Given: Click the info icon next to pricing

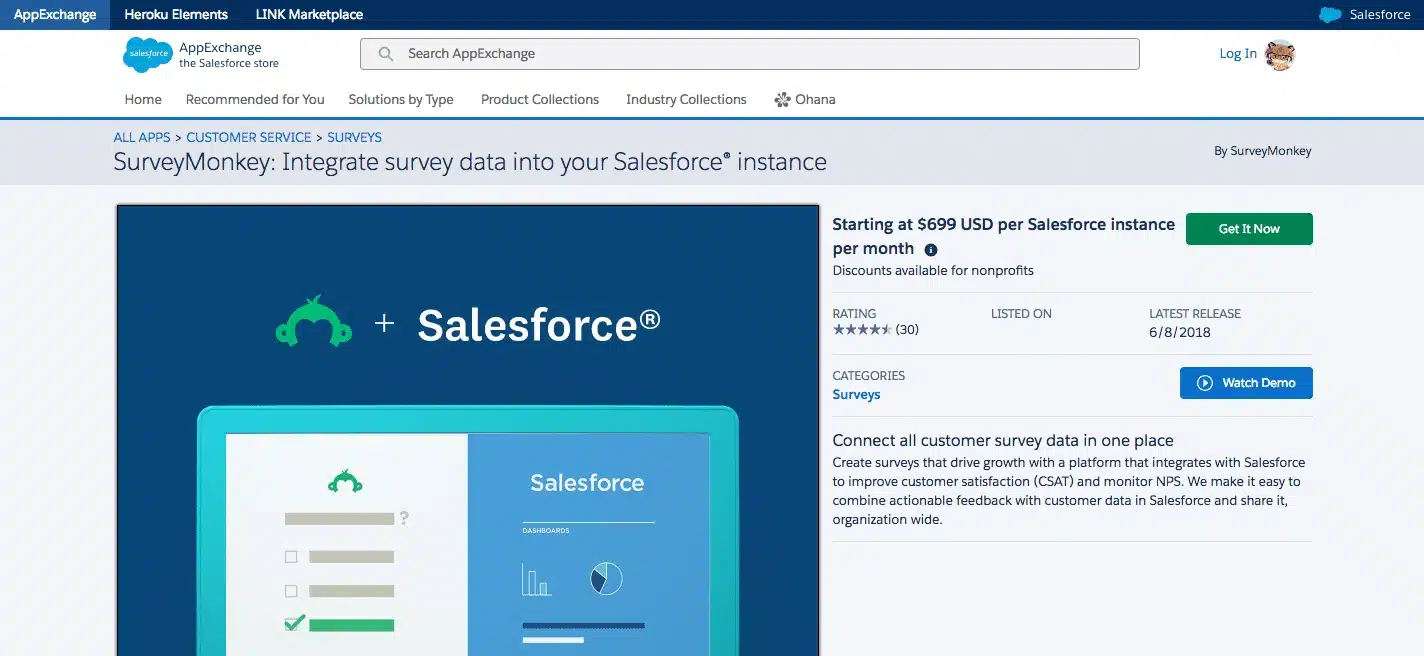Looking at the screenshot, I should click(931, 249).
